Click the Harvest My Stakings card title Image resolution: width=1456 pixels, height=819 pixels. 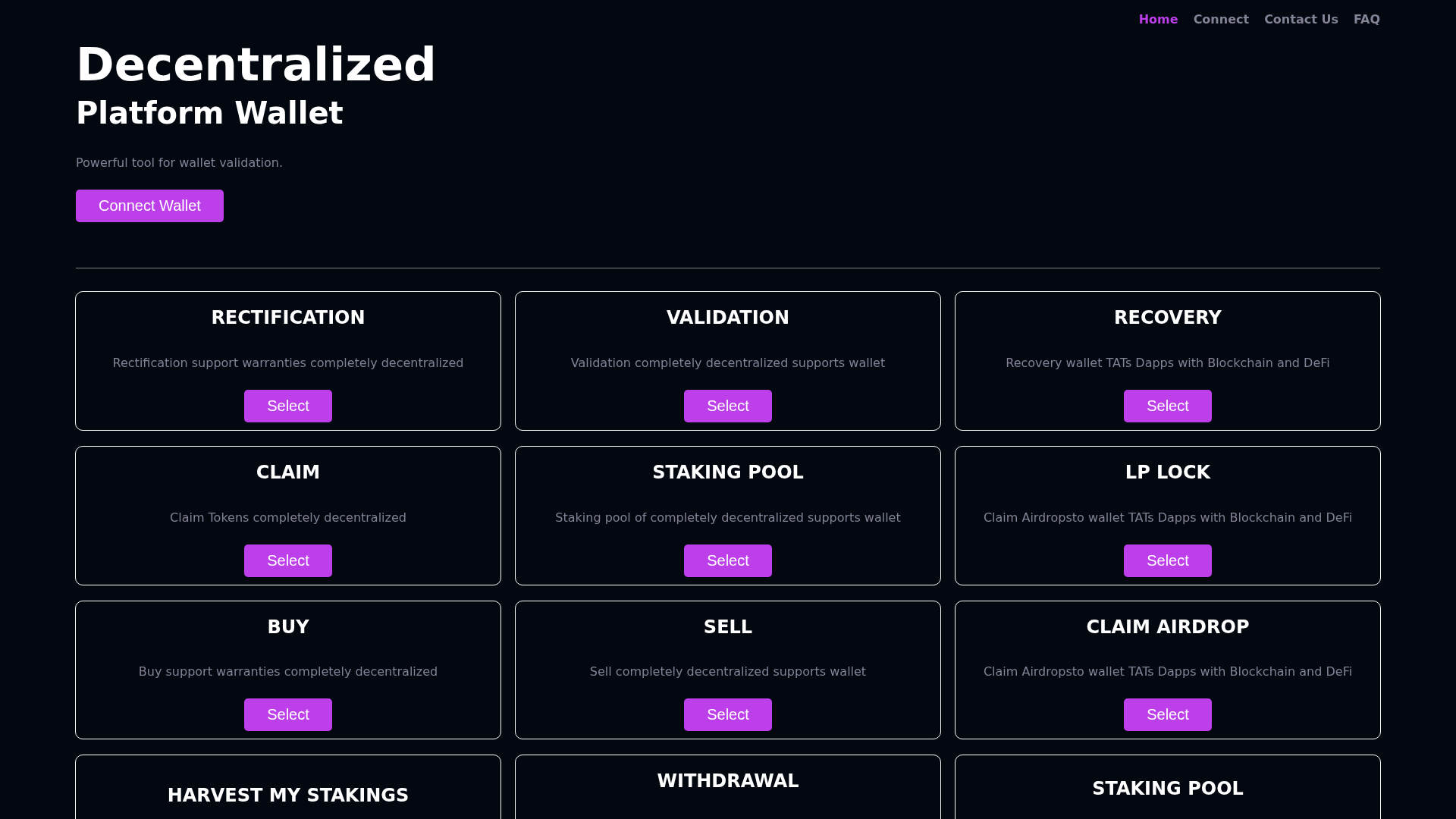tap(287, 795)
